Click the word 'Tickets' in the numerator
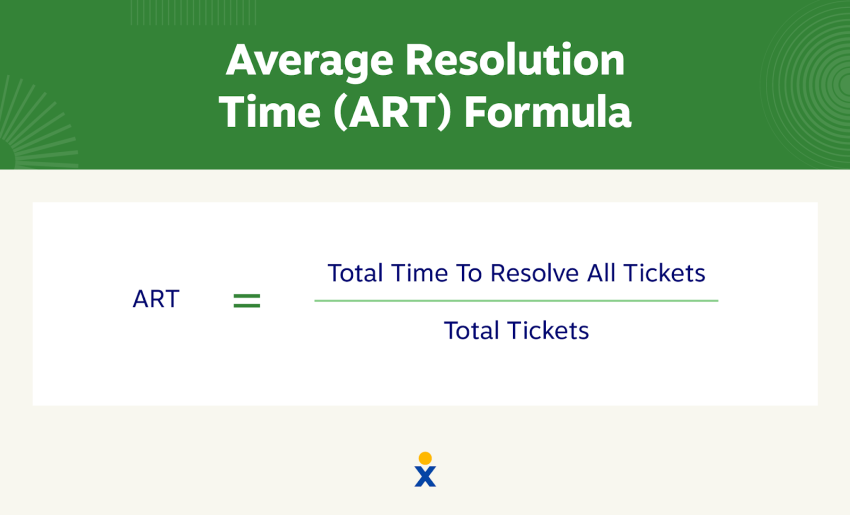Image resolution: width=850 pixels, height=515 pixels. click(664, 273)
